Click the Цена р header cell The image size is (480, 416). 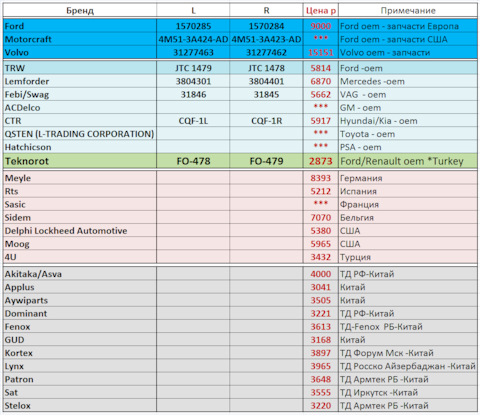[321, 10]
